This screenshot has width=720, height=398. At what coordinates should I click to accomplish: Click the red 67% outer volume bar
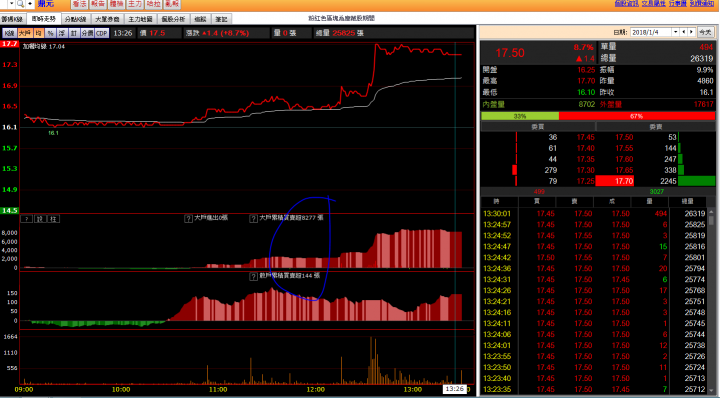point(637,116)
